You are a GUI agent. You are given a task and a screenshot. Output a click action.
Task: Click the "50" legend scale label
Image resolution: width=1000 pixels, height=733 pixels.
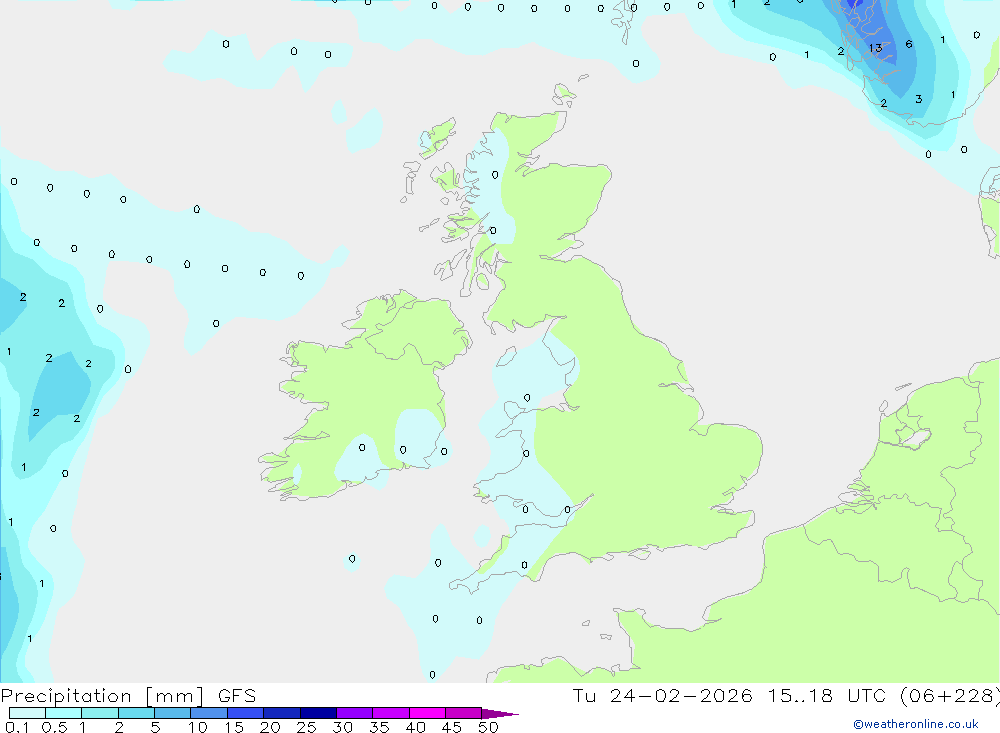[x=488, y=727]
